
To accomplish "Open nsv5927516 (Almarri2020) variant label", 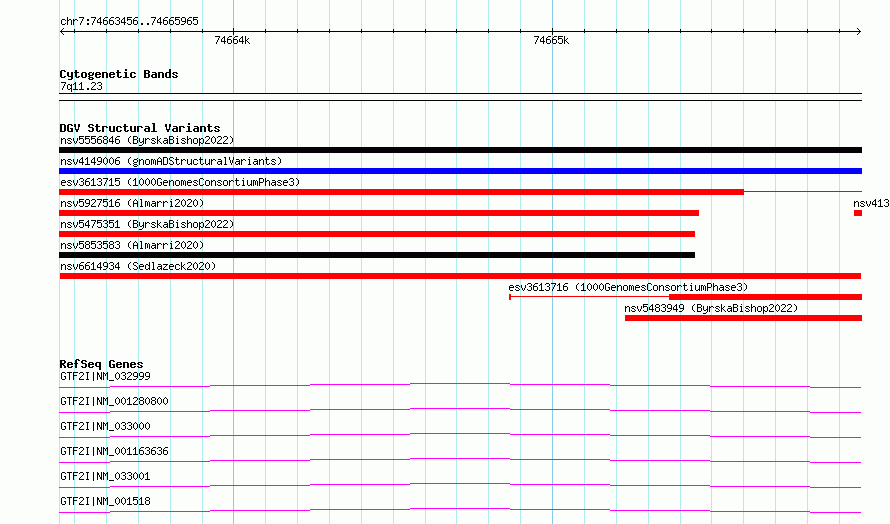I will point(132,203).
